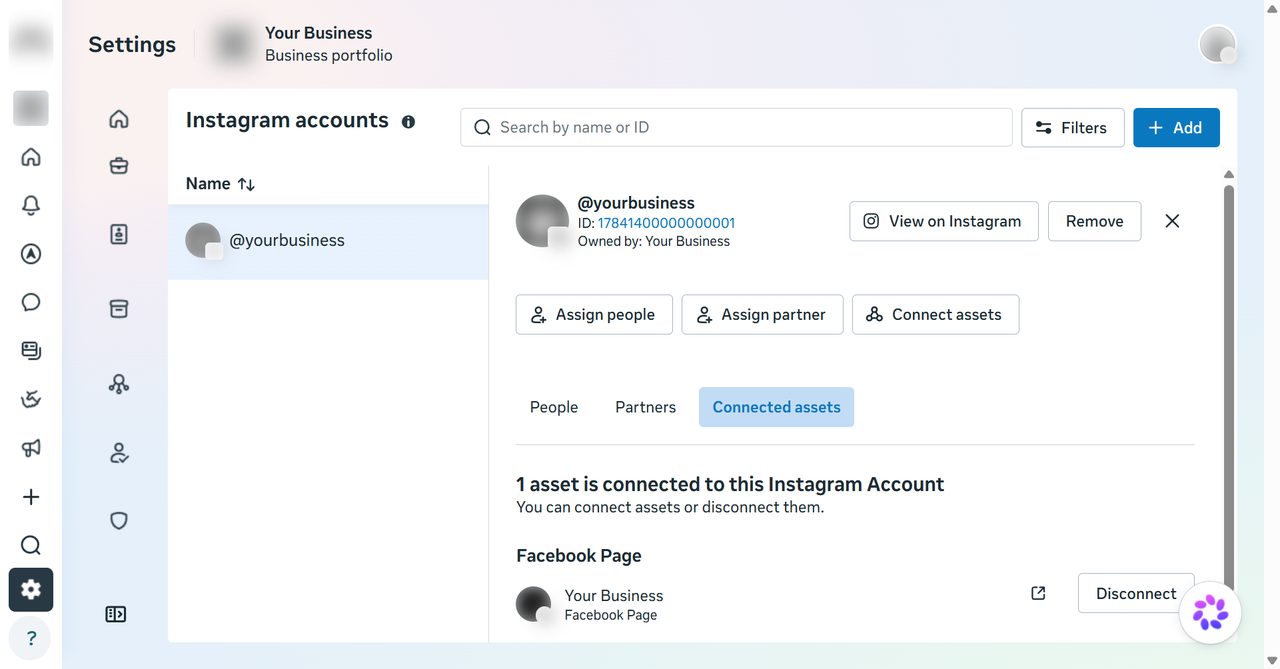Image resolution: width=1280 pixels, height=669 pixels.
Task: Open the Ads megaphone icon
Action: pos(31,448)
